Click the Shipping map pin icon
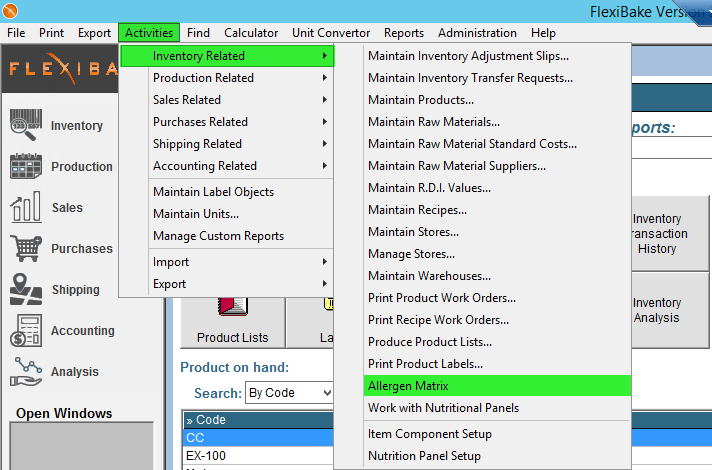The height and width of the screenshot is (470, 712). pyautogui.click(x=26, y=289)
